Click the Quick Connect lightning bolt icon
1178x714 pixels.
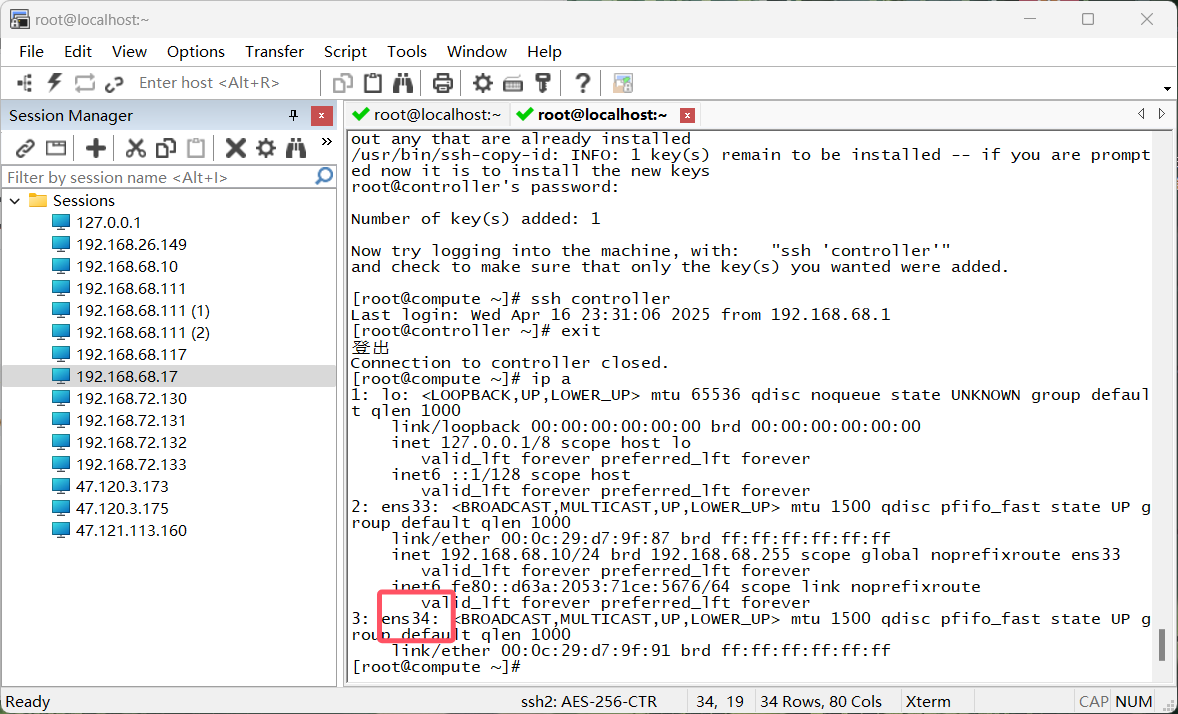click(54, 83)
